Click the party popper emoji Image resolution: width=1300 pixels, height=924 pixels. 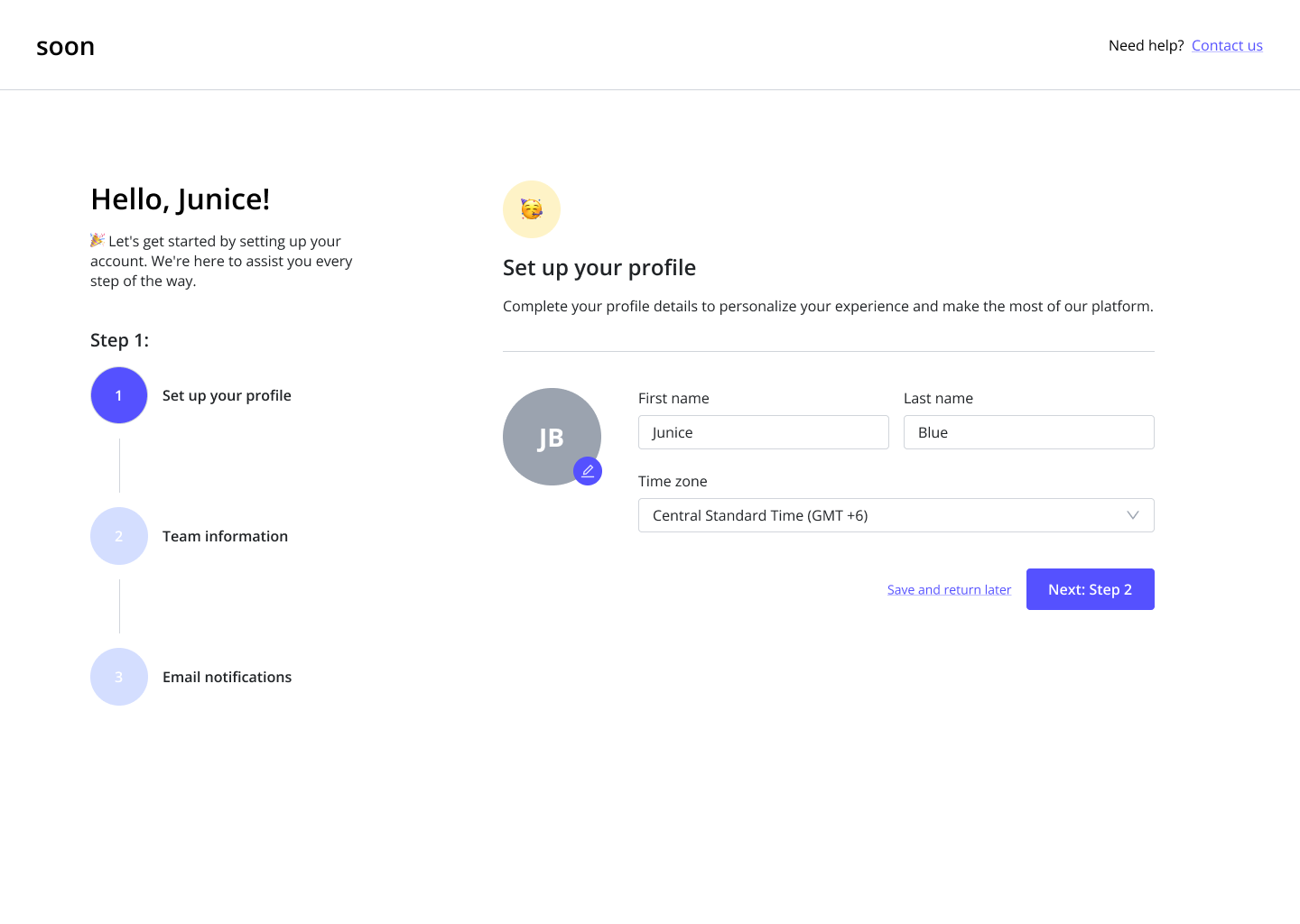[x=97, y=240]
